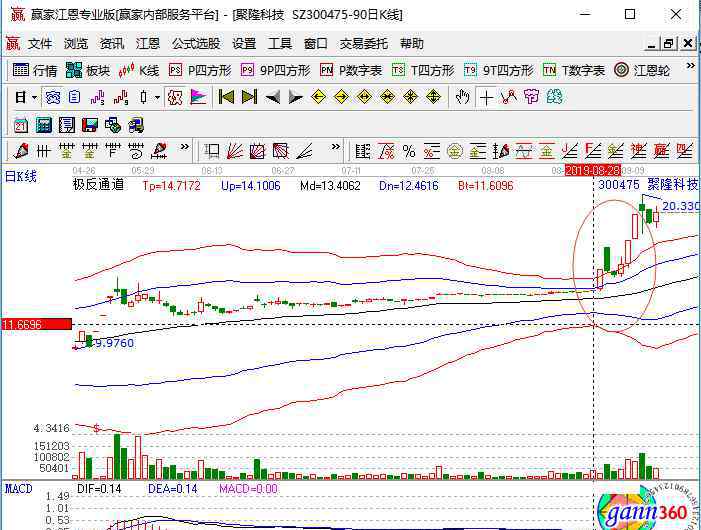Screen dimensions: 701x530
Task: Select the Gann fan lines tool
Action: (235, 151)
